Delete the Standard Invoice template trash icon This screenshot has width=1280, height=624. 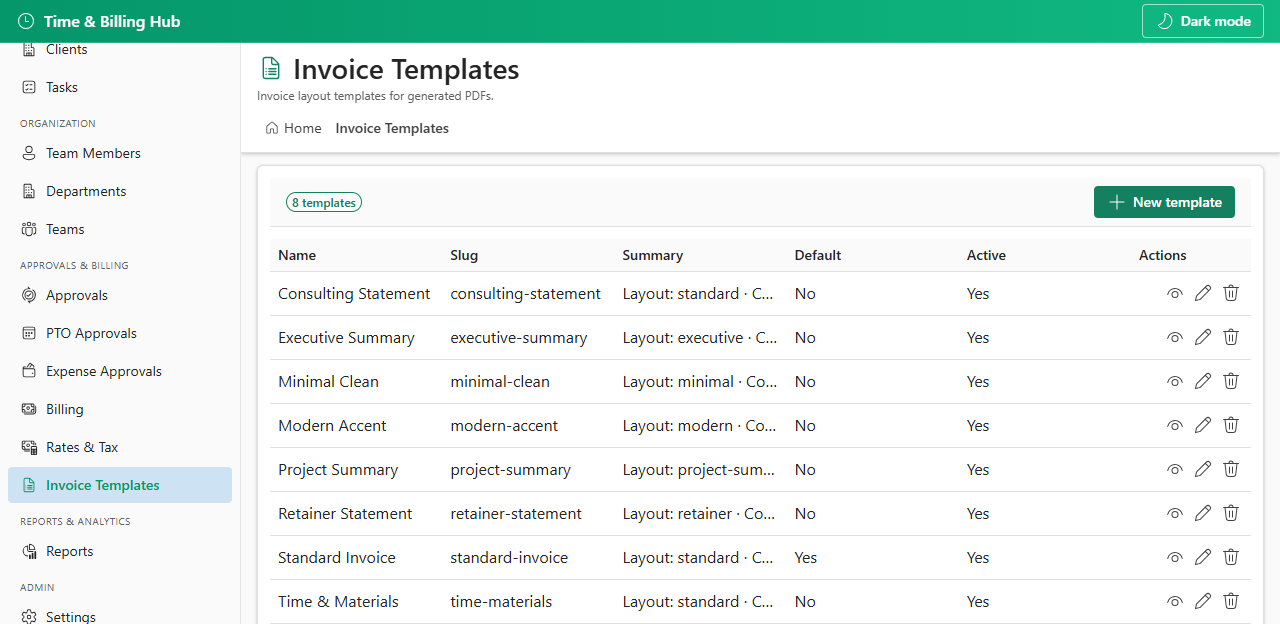[x=1231, y=558]
